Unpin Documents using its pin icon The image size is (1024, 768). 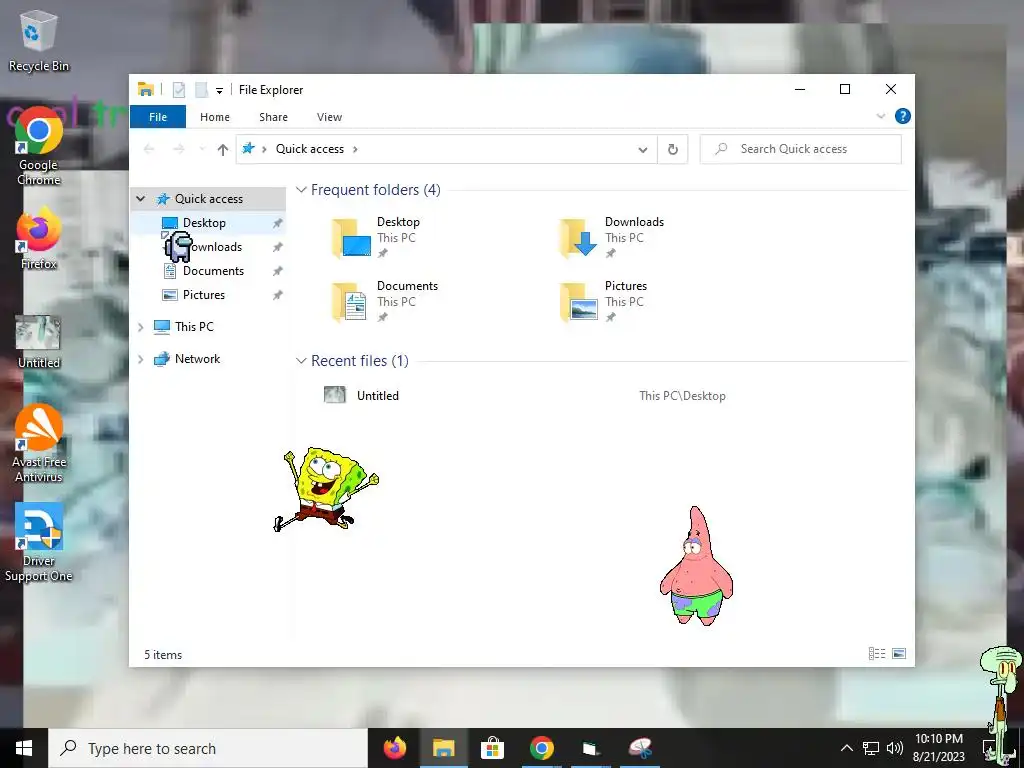[x=278, y=271]
